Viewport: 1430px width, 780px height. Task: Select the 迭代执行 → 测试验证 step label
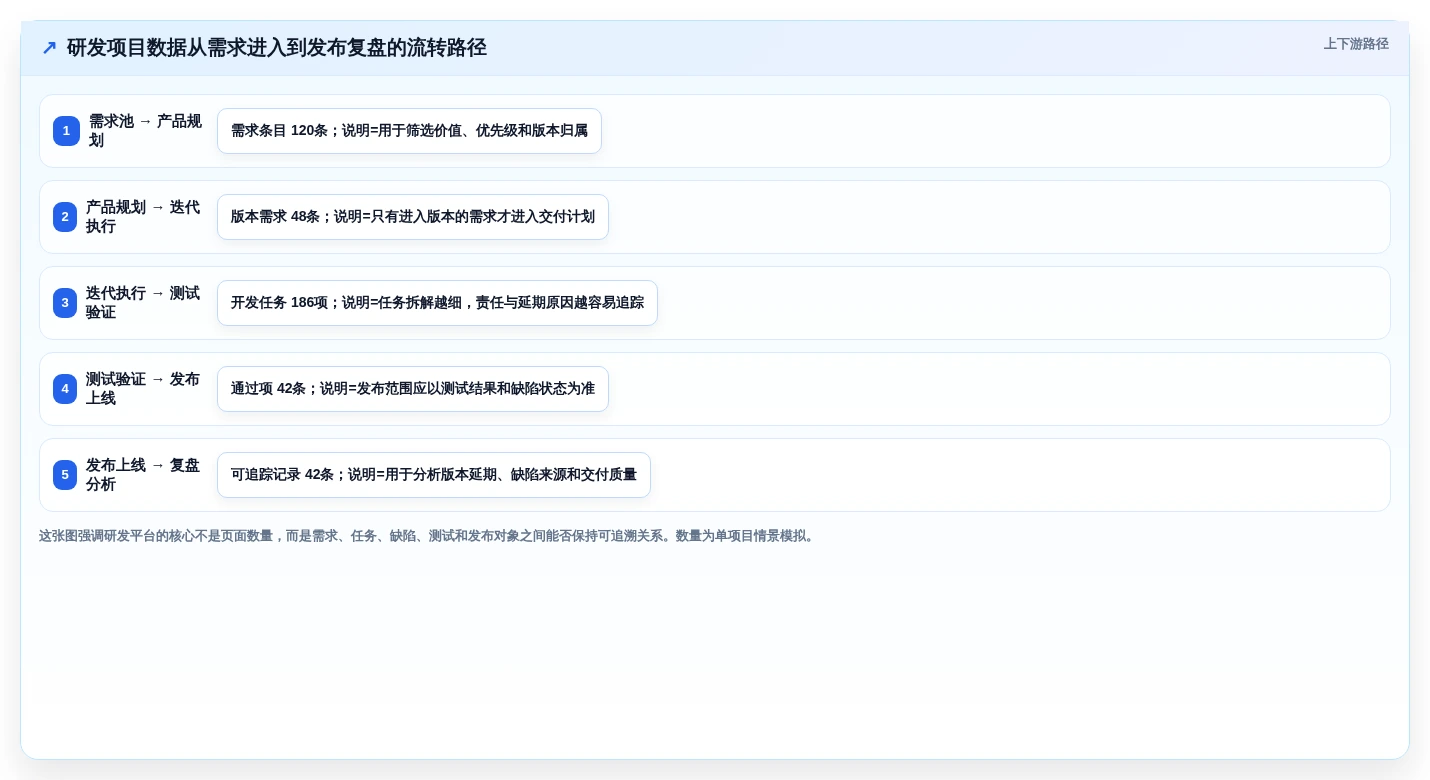pyautogui.click(x=144, y=303)
